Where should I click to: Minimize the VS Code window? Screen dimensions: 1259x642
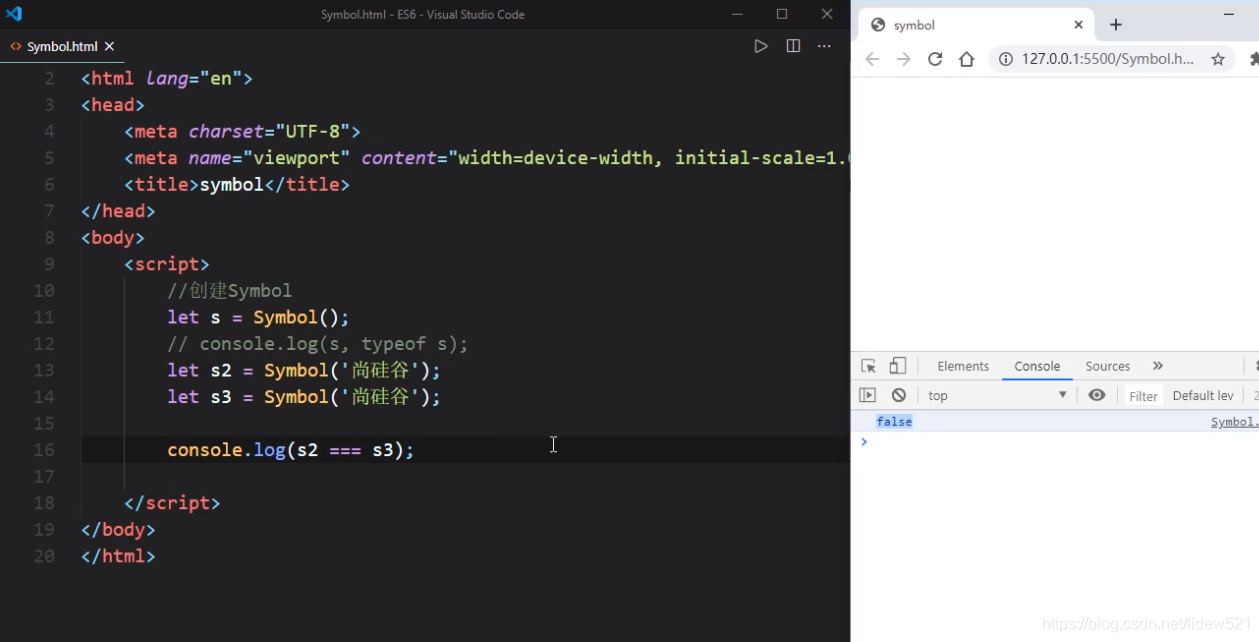[x=736, y=14]
